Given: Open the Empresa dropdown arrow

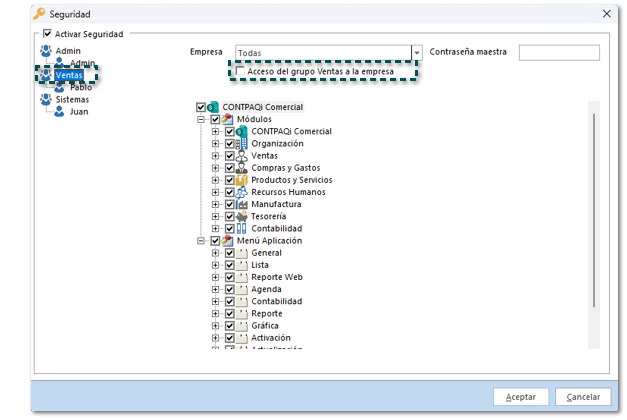Looking at the screenshot, I should pos(417,53).
